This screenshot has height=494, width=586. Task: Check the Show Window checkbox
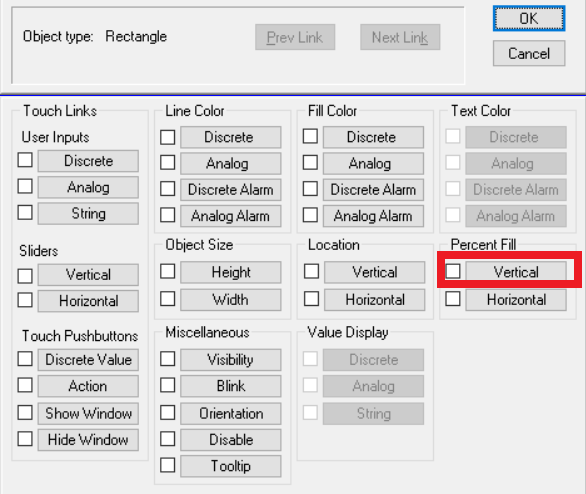[x=25, y=413]
